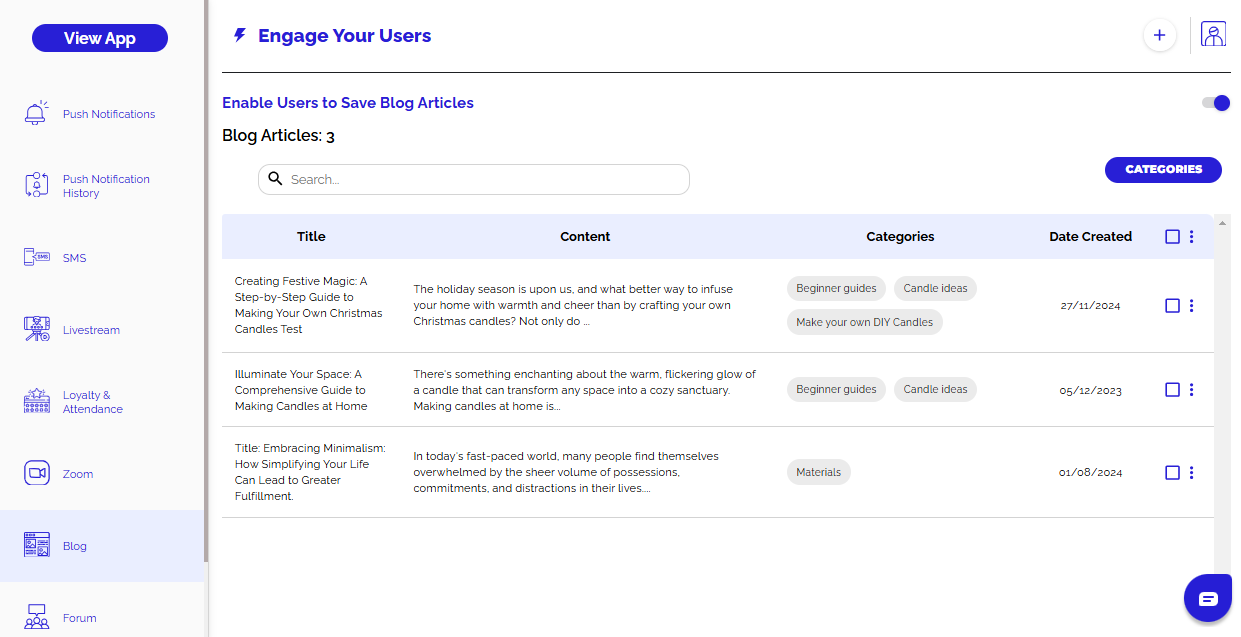Select the SMS icon in sidebar
Viewport: 1241px width, 637px height.
tap(36, 258)
